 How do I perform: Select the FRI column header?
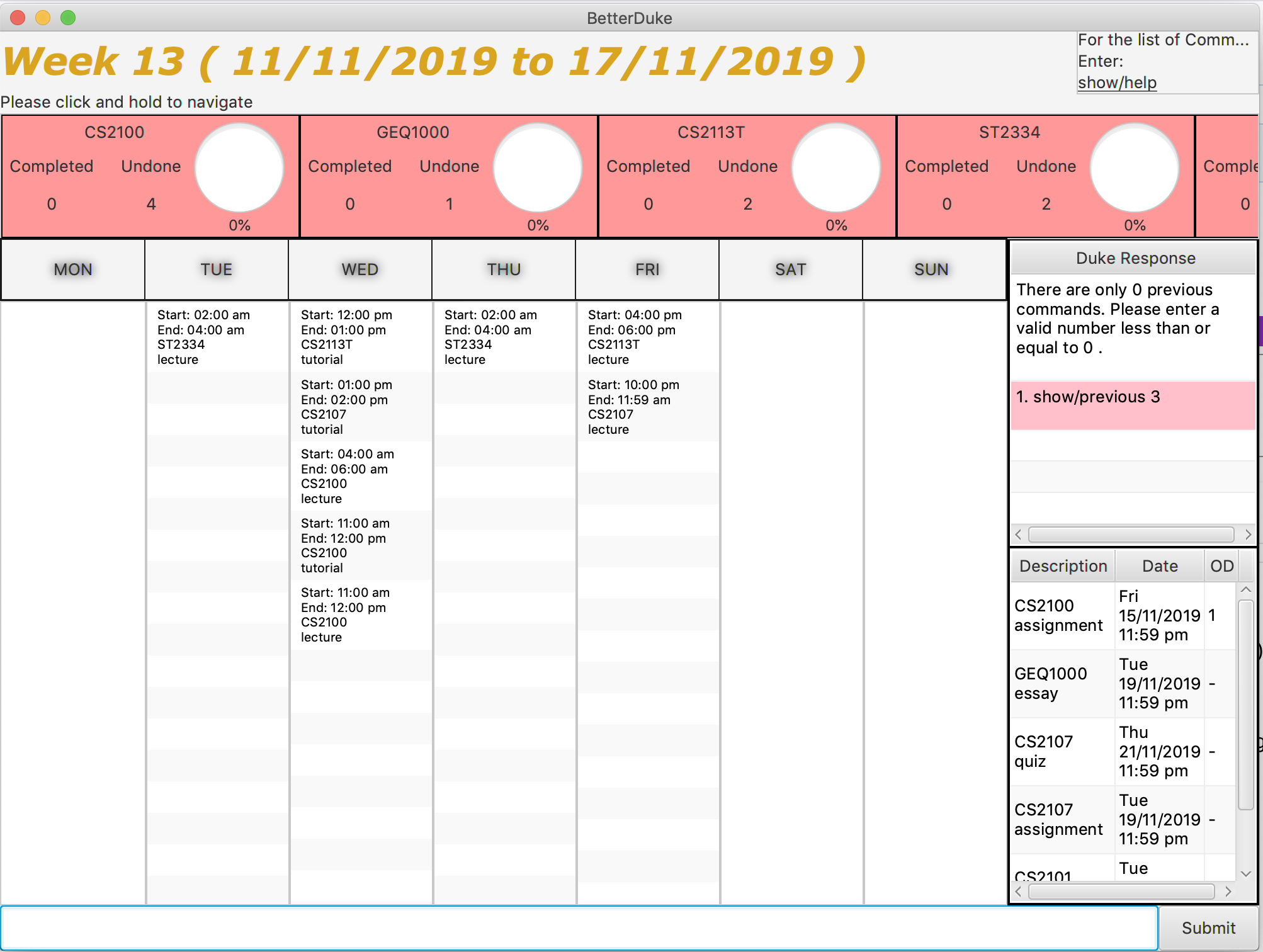pos(647,269)
